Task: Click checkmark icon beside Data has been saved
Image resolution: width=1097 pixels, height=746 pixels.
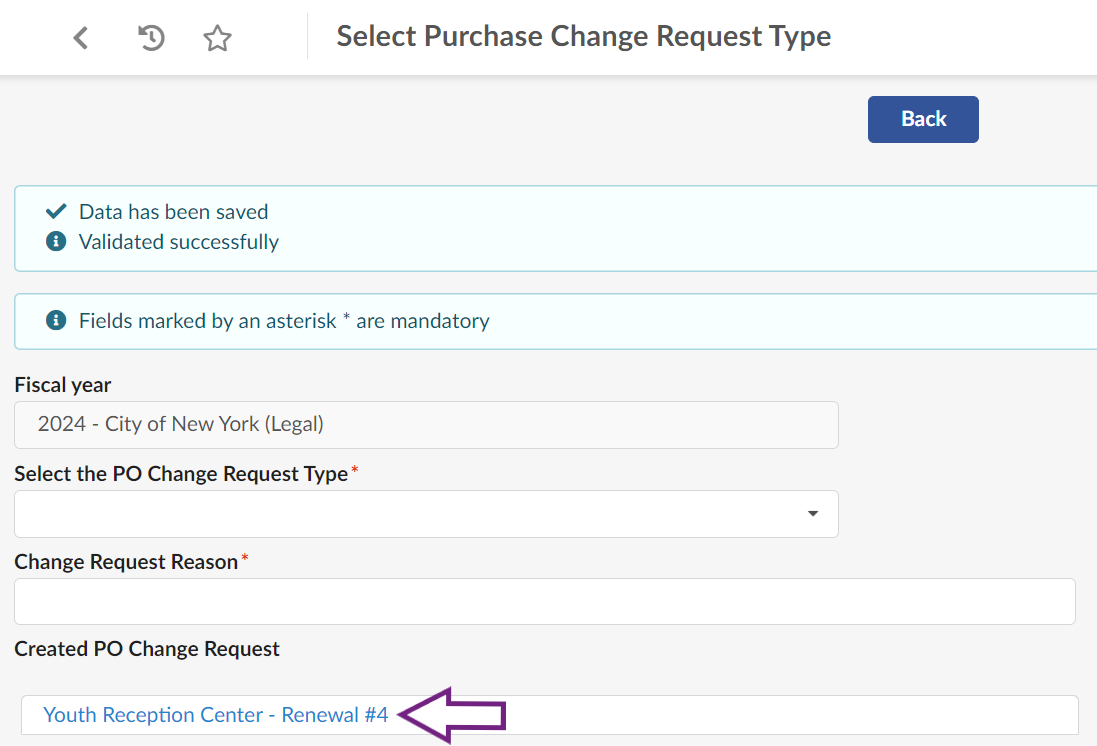Action: [x=56, y=212]
